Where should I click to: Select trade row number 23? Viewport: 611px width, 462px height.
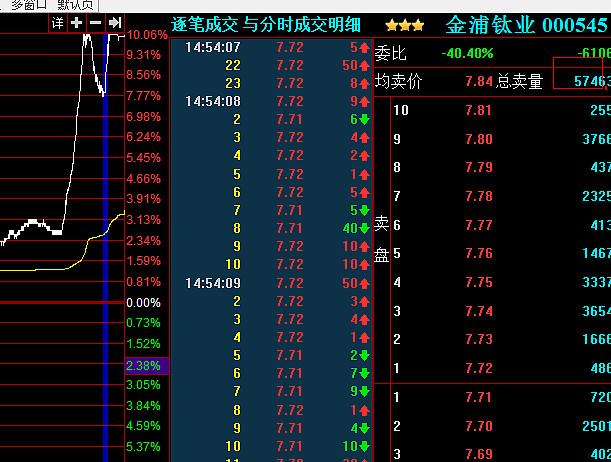(233, 83)
